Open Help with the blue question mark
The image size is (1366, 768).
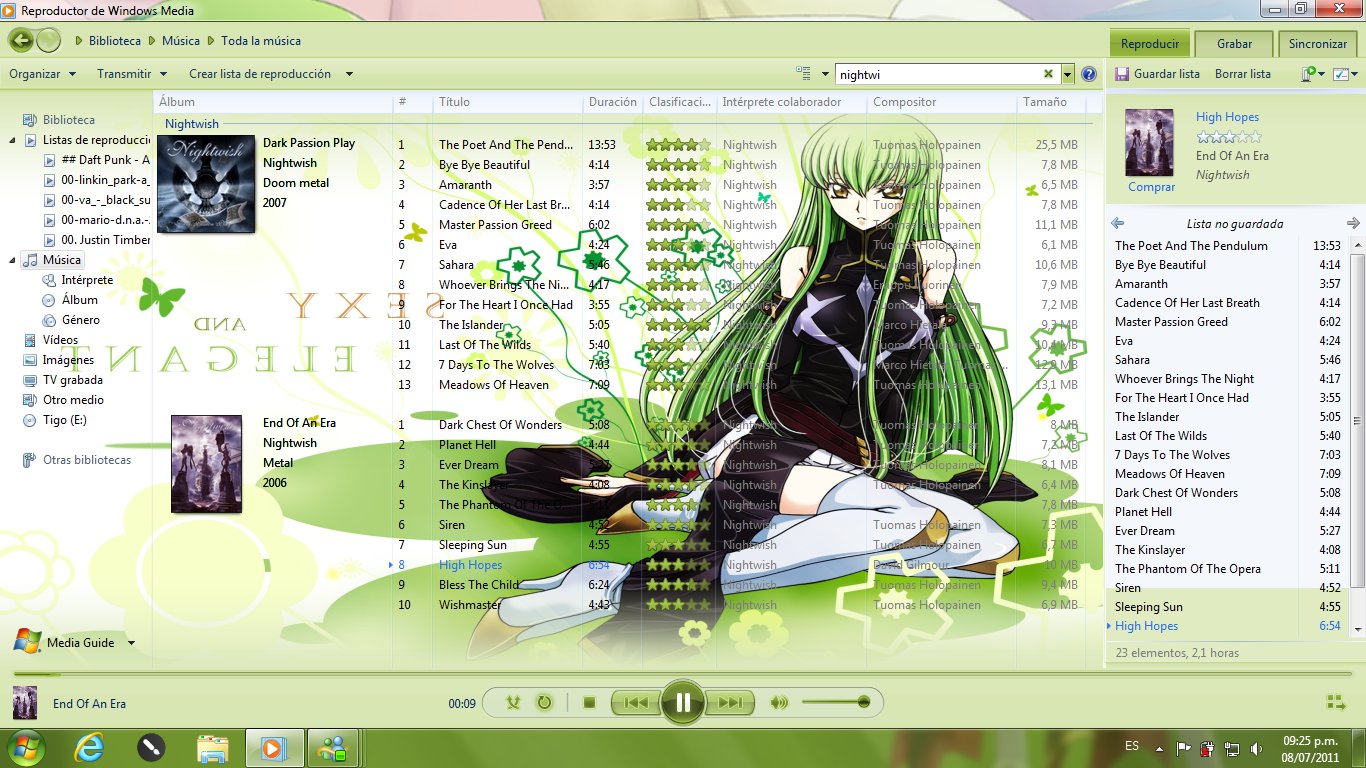click(x=1089, y=74)
